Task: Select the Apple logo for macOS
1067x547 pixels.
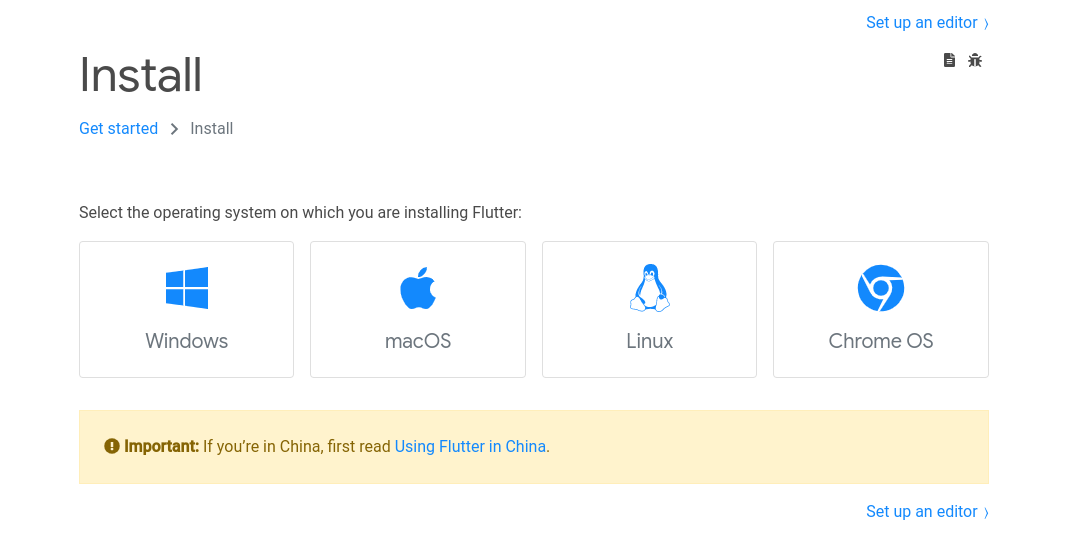Action: pos(418,289)
